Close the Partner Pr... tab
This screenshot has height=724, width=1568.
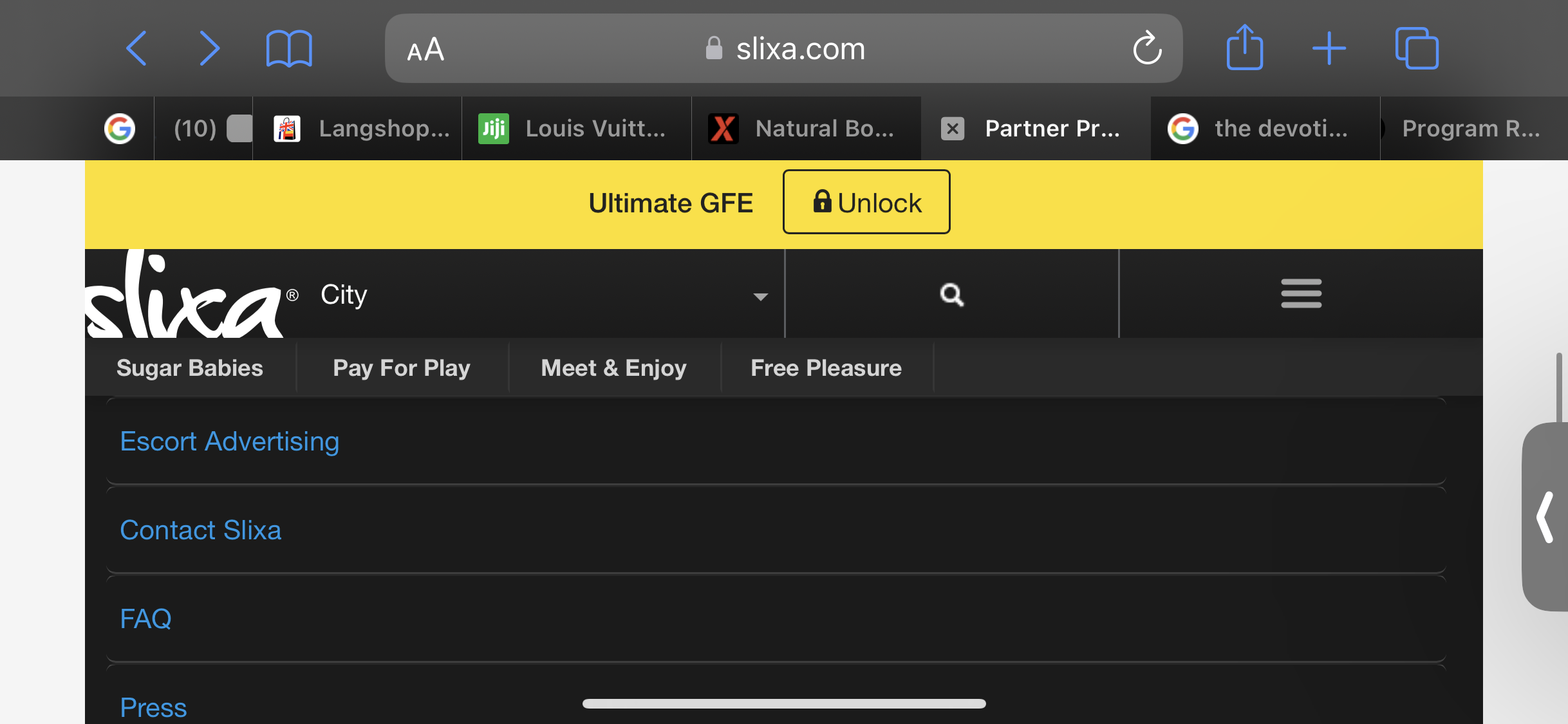[x=953, y=129]
